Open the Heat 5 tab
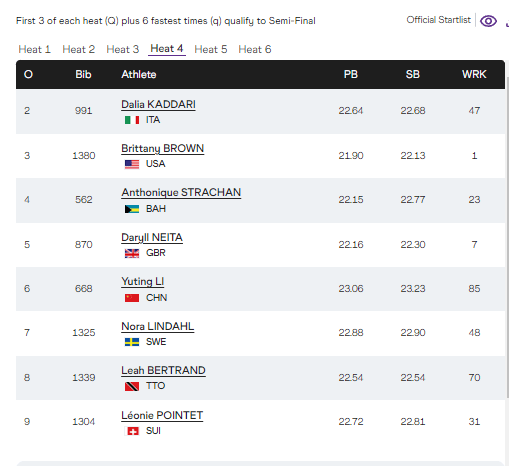This screenshot has width=509, height=466. 211,49
